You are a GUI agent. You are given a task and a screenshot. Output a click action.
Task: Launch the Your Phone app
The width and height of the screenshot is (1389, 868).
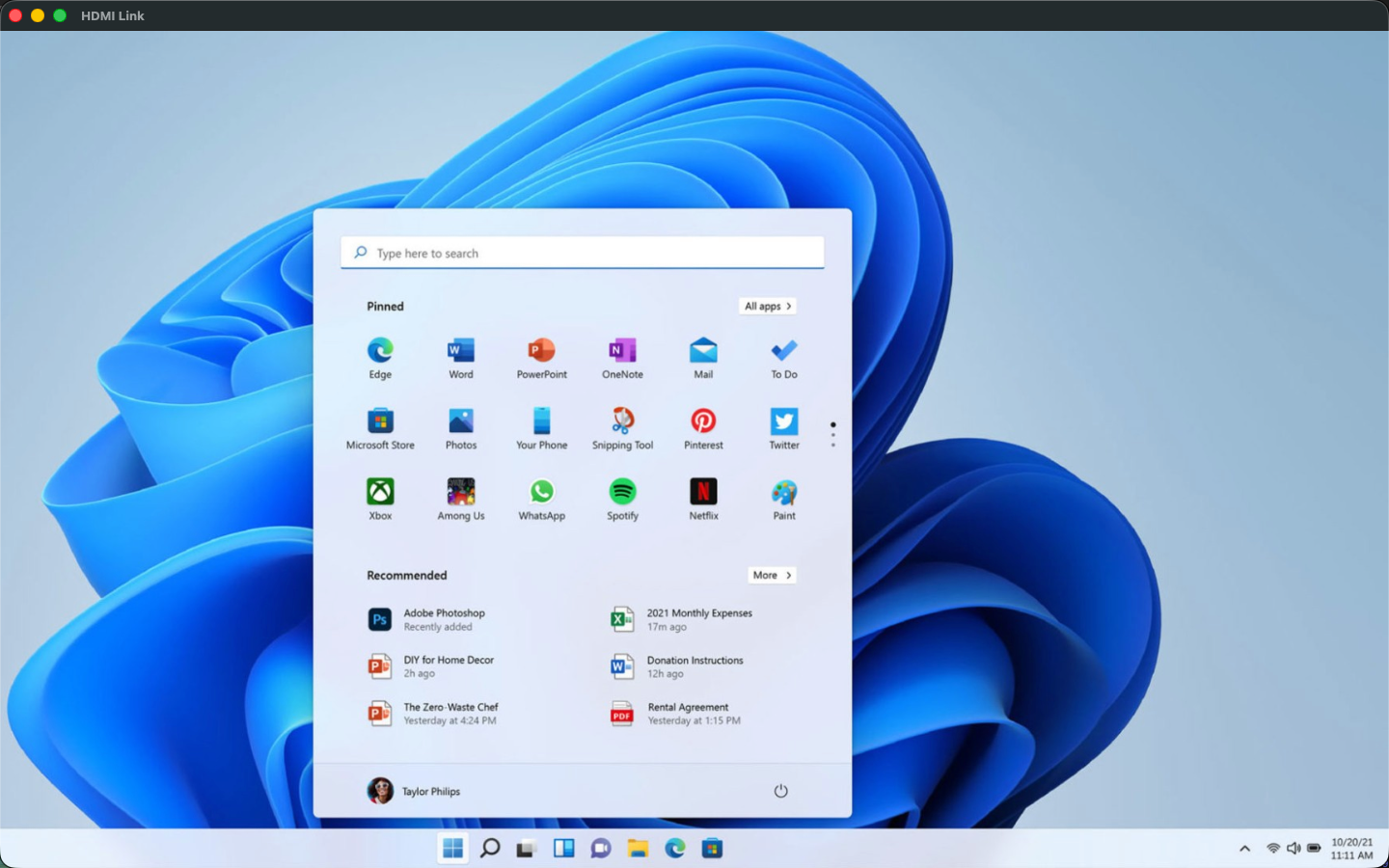coord(542,429)
